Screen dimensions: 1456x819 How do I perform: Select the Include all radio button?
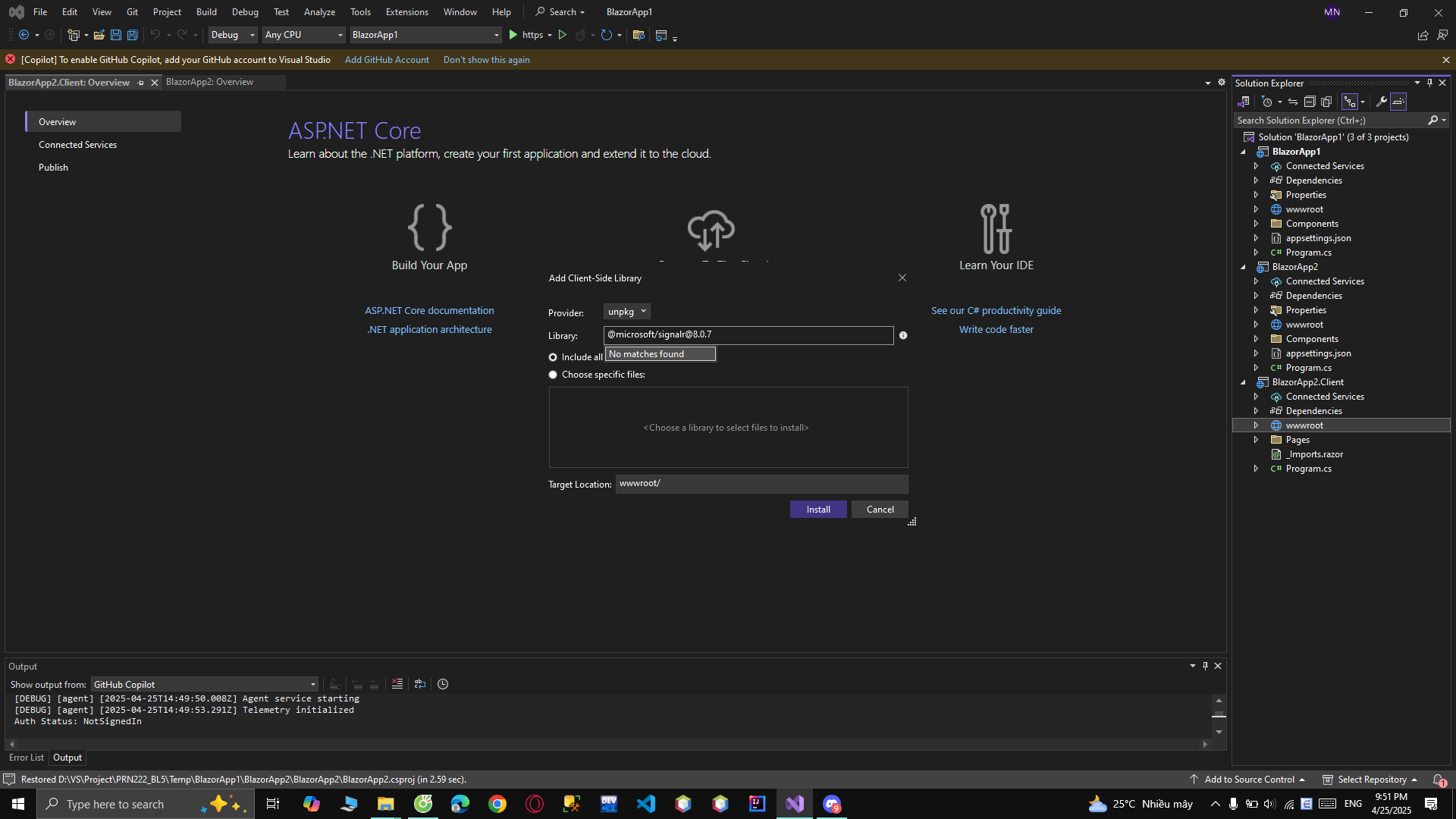[x=553, y=357]
